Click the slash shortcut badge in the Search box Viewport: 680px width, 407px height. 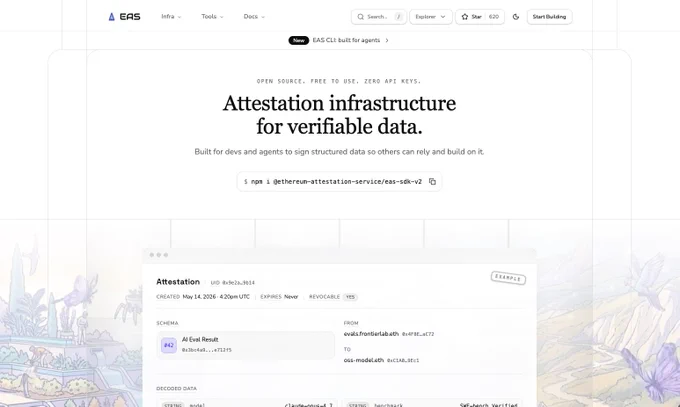398,17
